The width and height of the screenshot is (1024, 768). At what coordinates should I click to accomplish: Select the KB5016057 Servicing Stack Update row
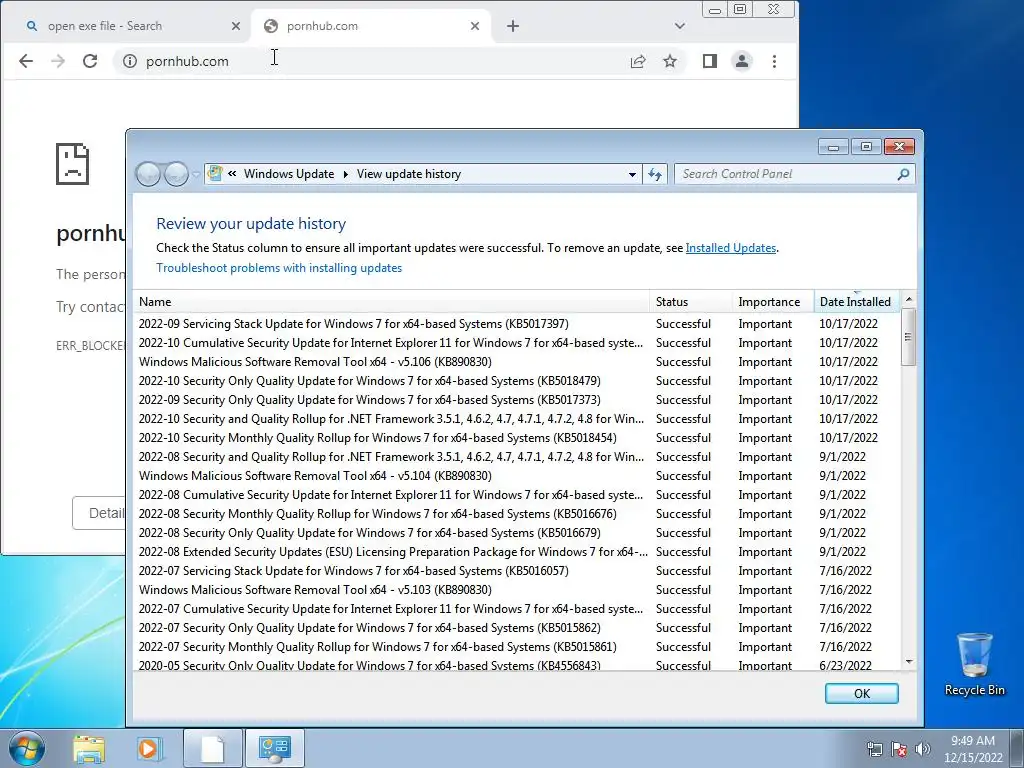[x=516, y=571]
